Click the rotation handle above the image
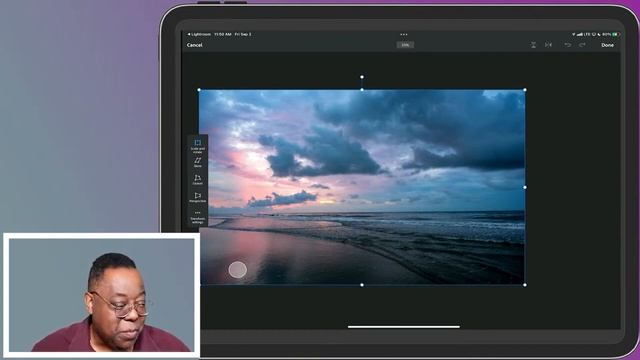The width and height of the screenshot is (640, 360). point(362,77)
